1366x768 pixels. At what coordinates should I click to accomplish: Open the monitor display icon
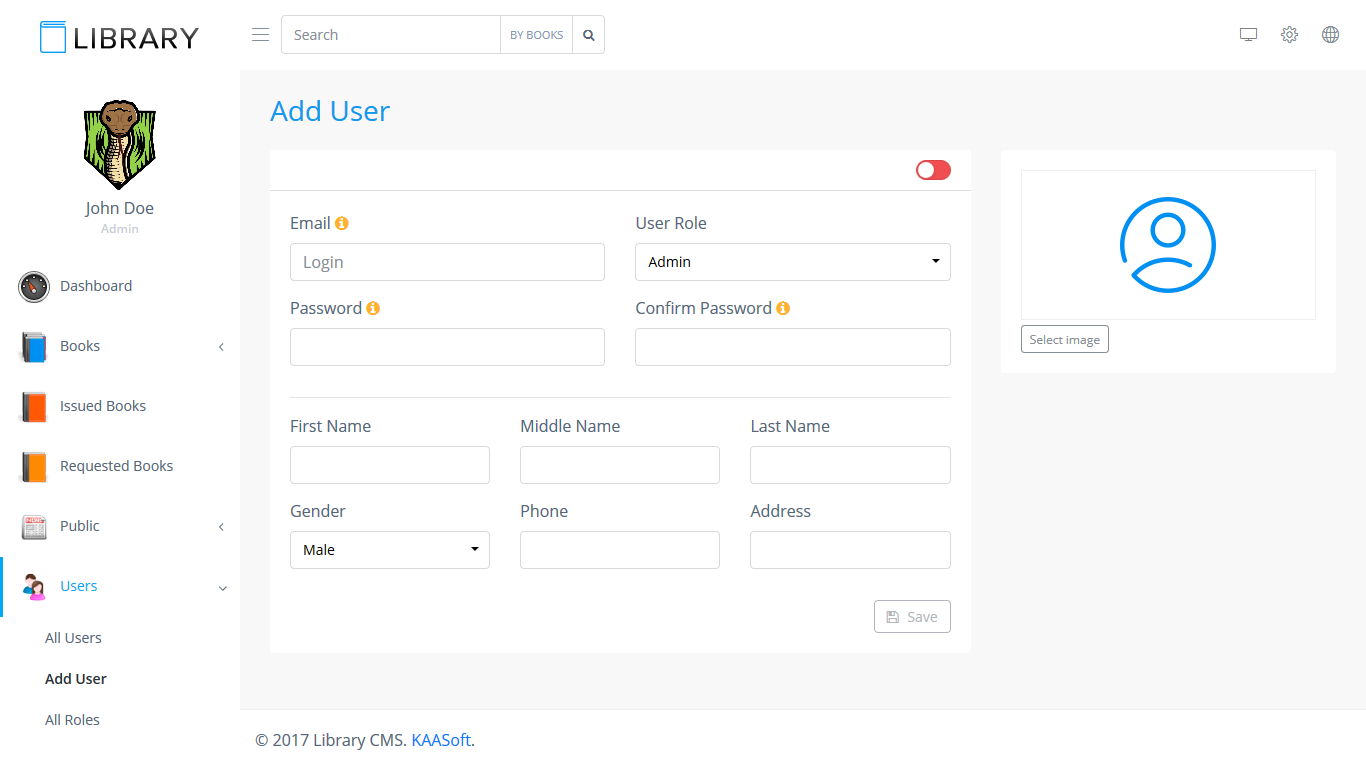point(1248,35)
